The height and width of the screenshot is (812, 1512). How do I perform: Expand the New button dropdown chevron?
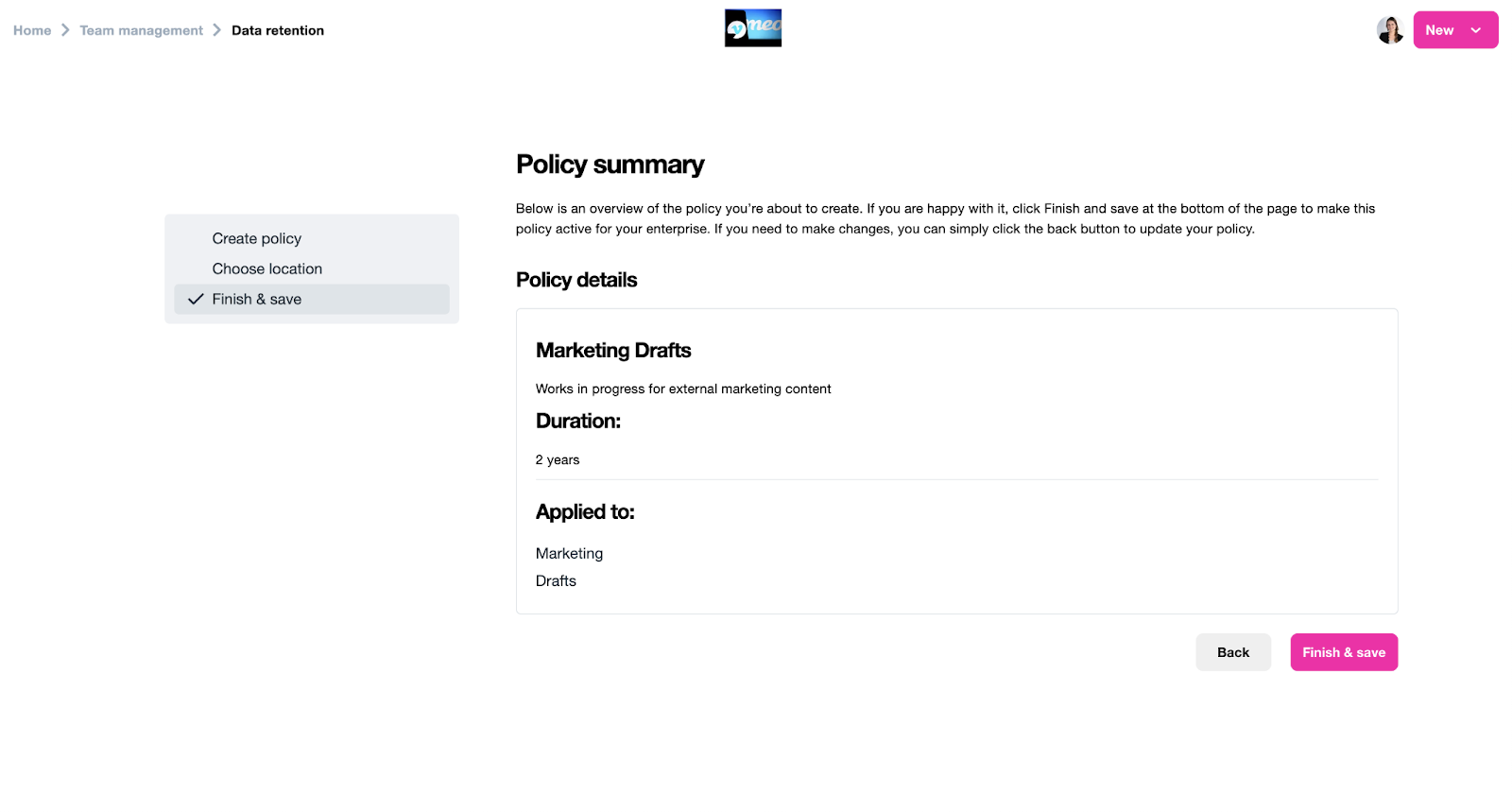point(1475,30)
